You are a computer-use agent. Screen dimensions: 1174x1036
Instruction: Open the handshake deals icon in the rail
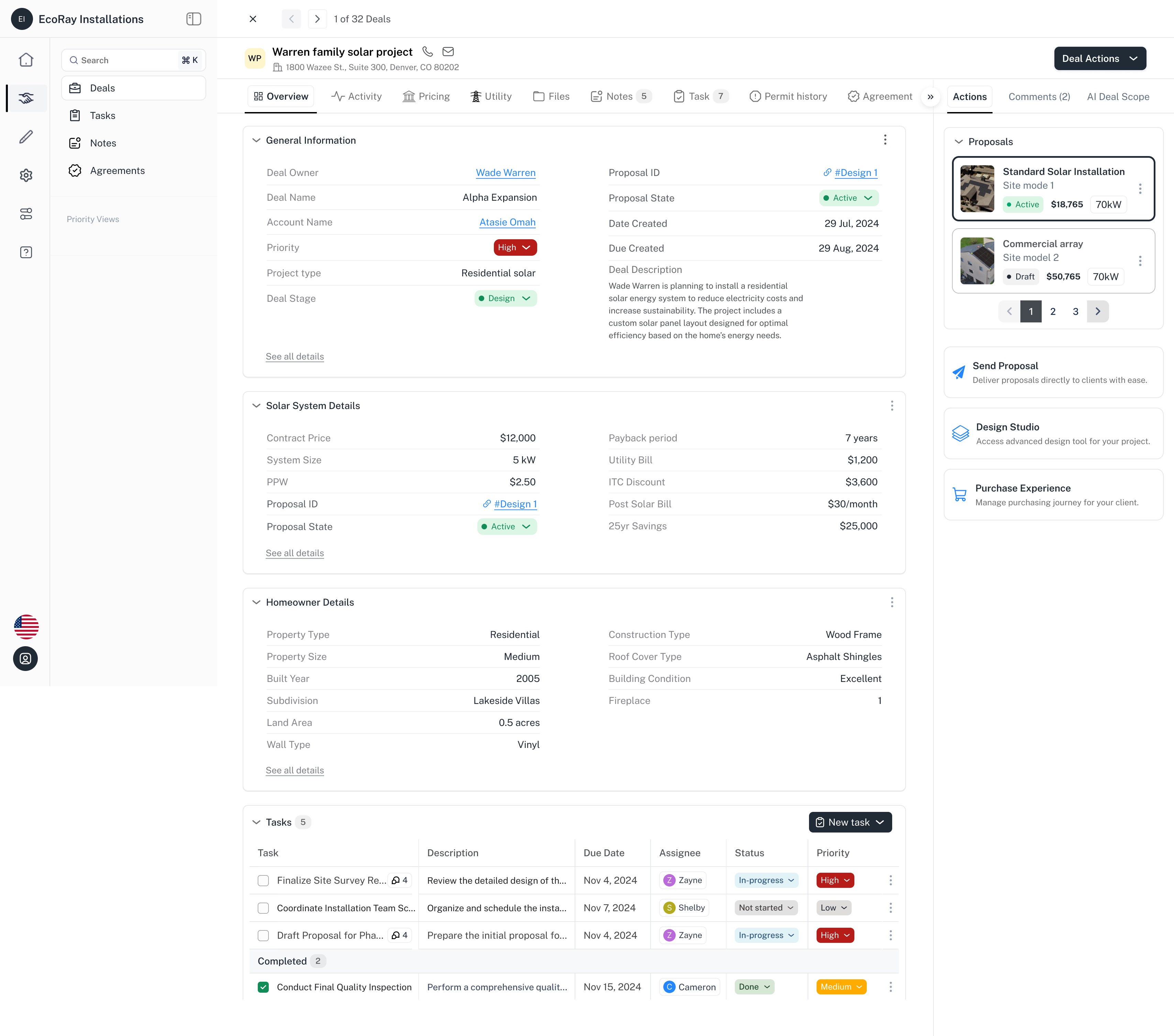point(26,98)
